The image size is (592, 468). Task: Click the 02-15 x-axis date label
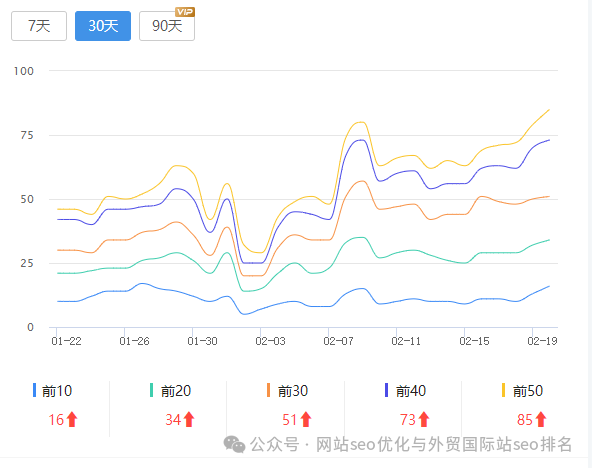pos(474,341)
